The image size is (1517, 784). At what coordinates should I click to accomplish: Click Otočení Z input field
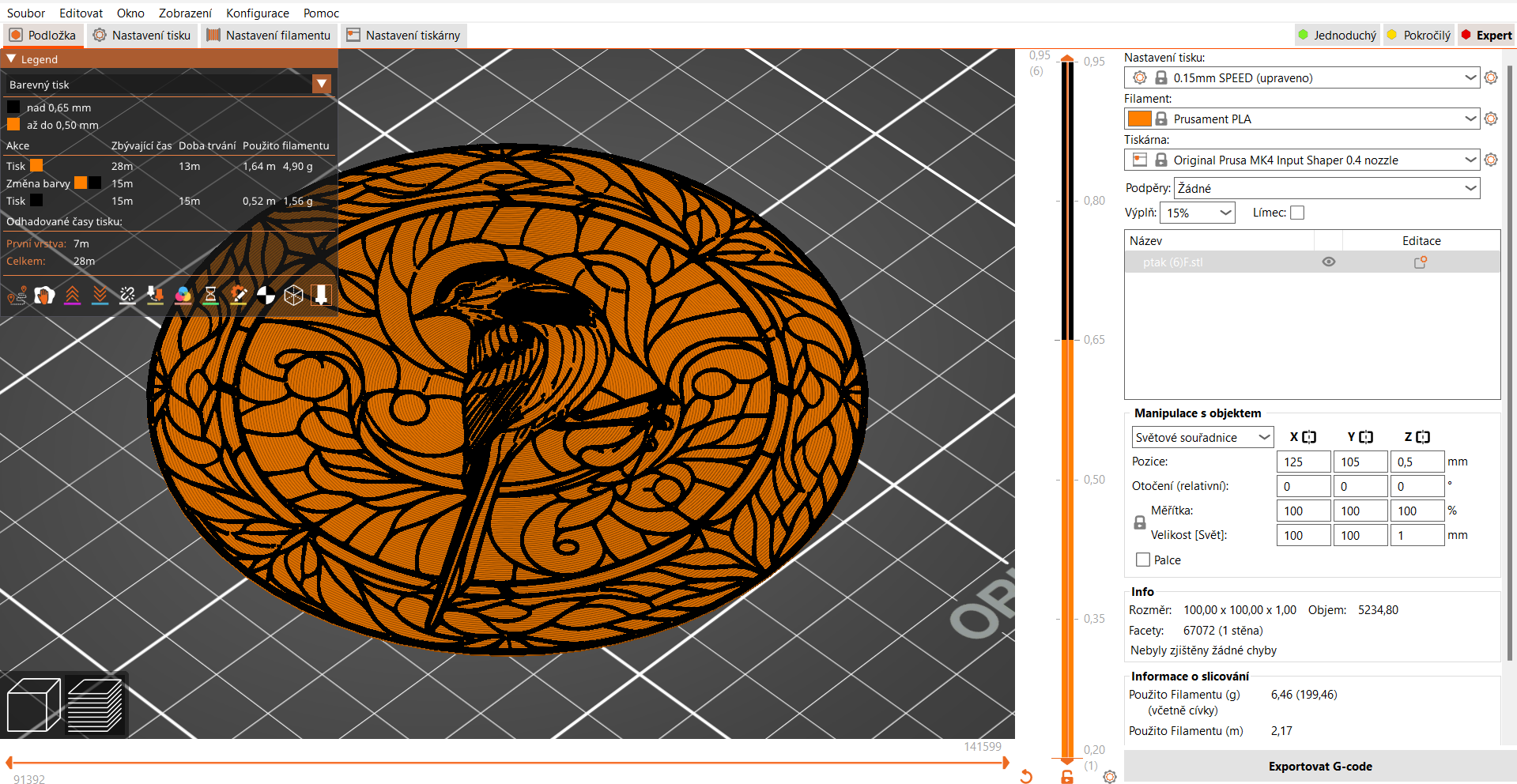pos(1417,486)
